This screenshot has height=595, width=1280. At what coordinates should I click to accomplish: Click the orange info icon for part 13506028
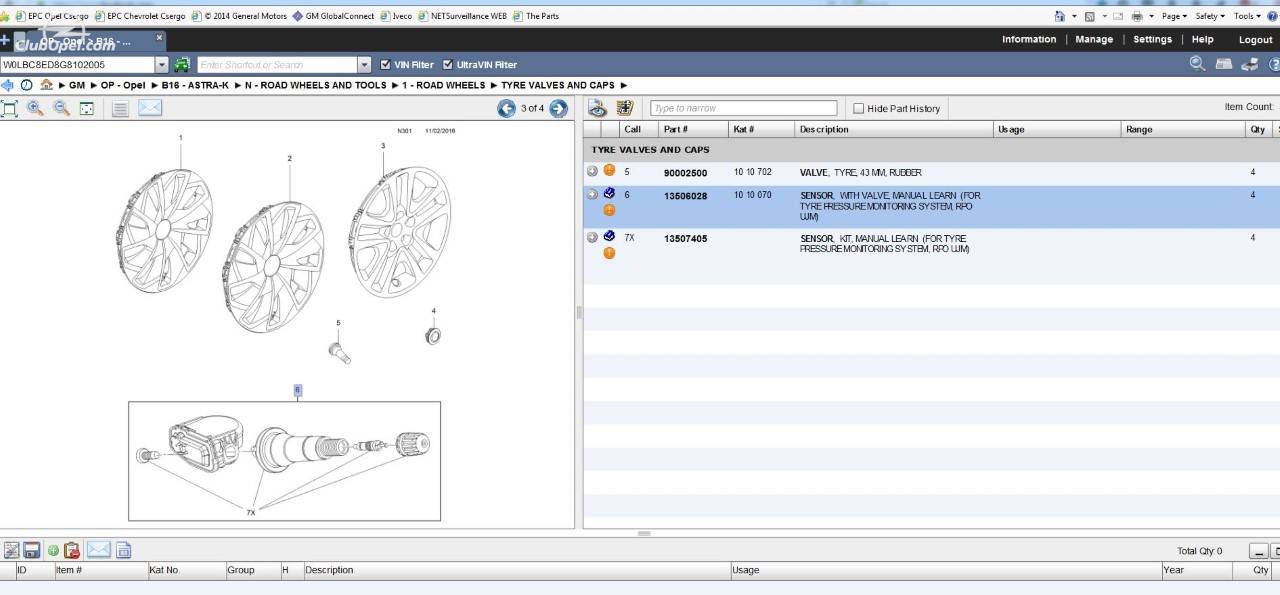pyautogui.click(x=609, y=210)
